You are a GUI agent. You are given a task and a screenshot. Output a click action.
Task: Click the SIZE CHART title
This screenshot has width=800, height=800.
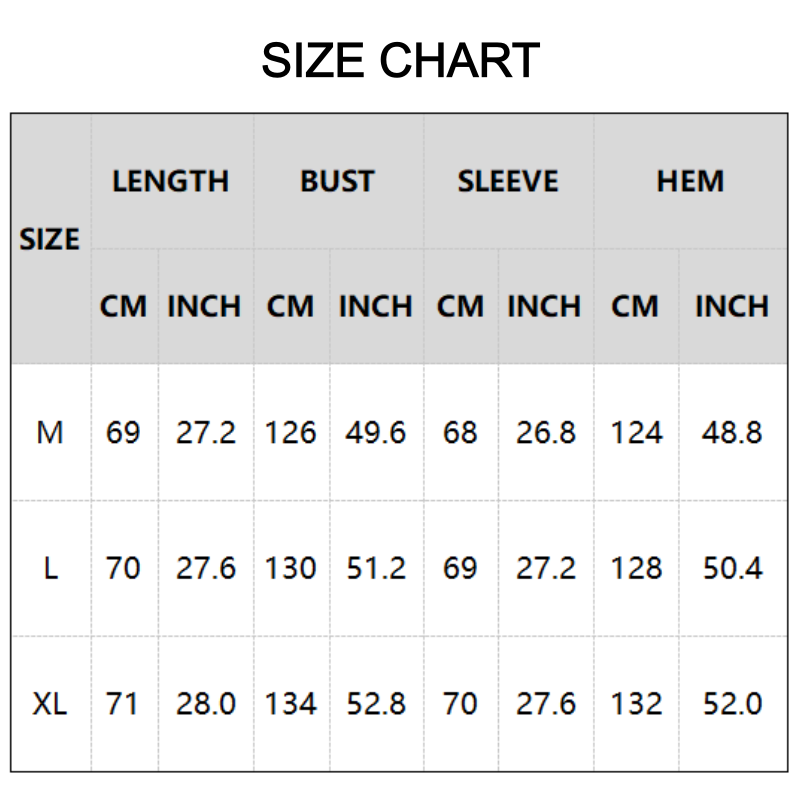tap(400, 61)
